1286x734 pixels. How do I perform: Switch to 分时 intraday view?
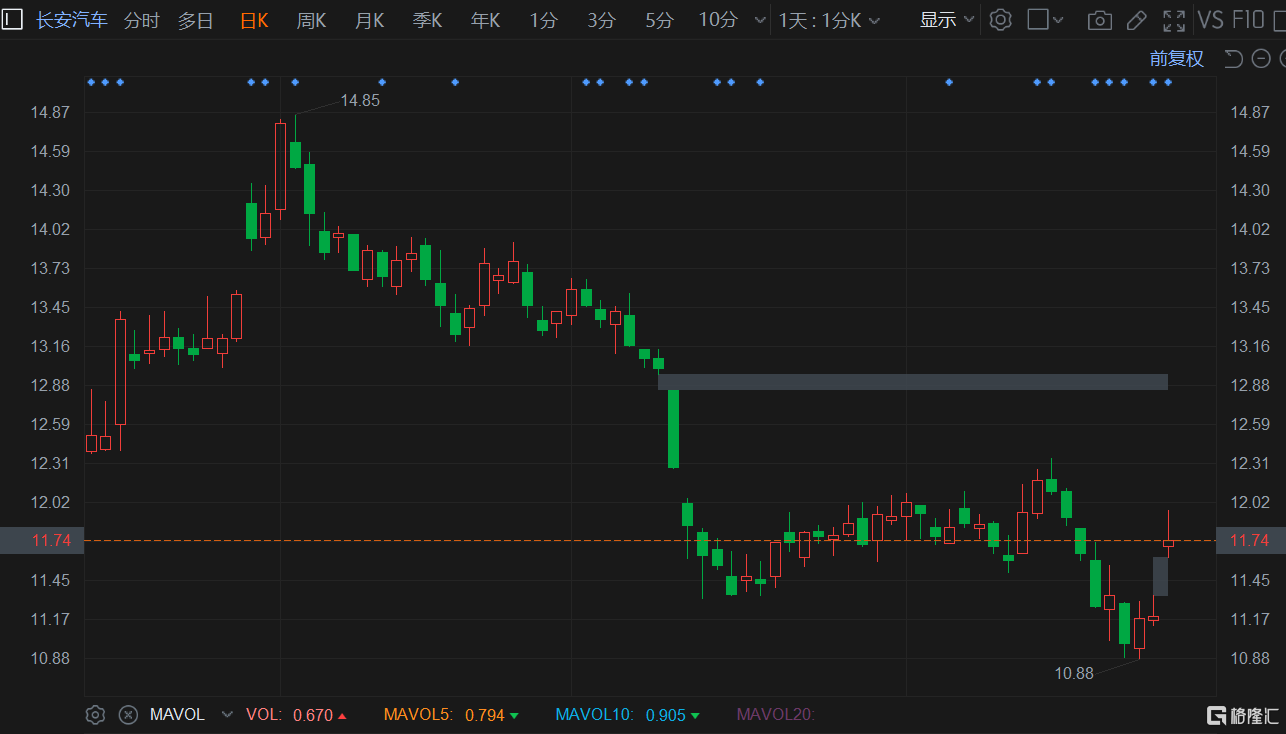click(142, 20)
